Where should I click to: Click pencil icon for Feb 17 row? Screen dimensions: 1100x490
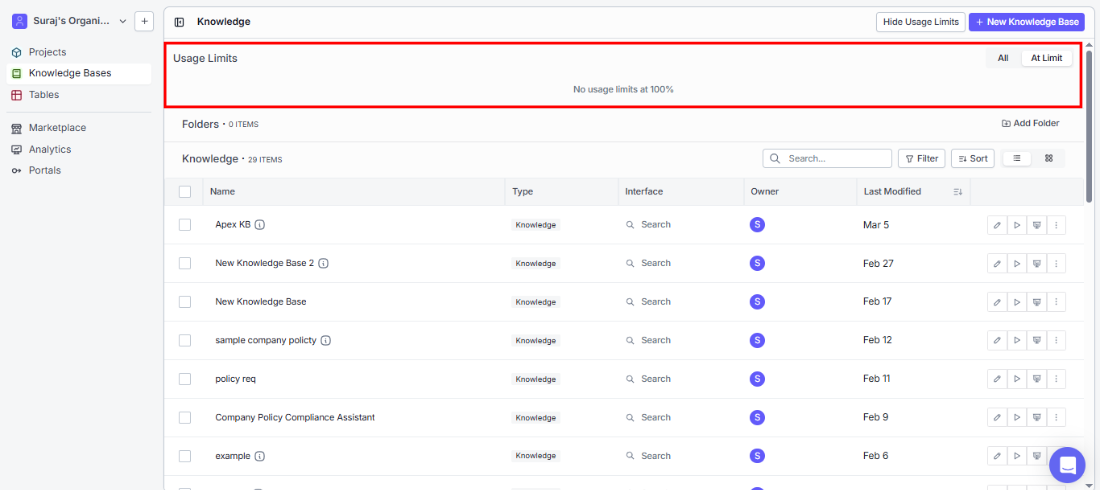(x=997, y=302)
